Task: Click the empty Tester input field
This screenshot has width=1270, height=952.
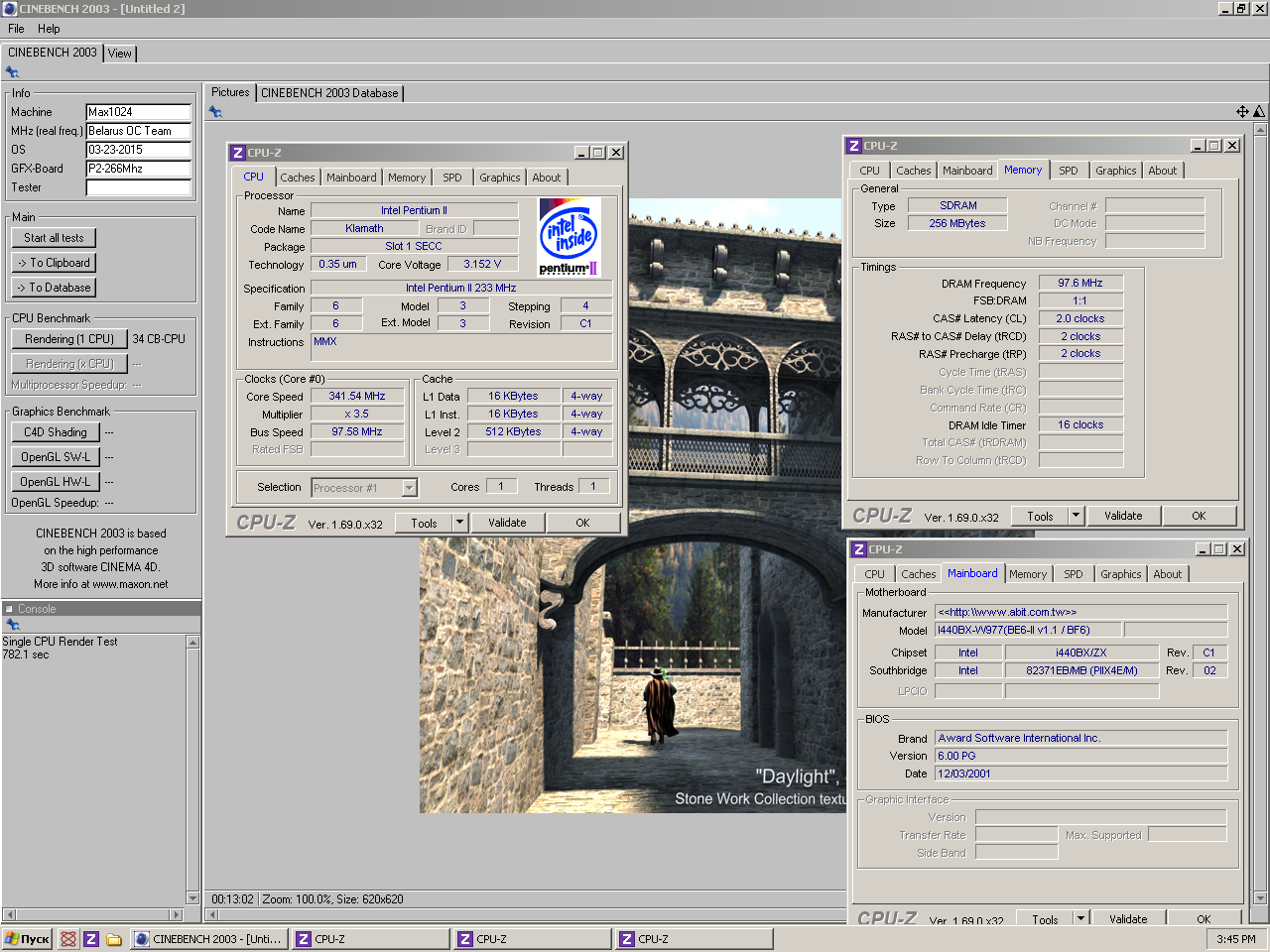Action: (x=139, y=187)
